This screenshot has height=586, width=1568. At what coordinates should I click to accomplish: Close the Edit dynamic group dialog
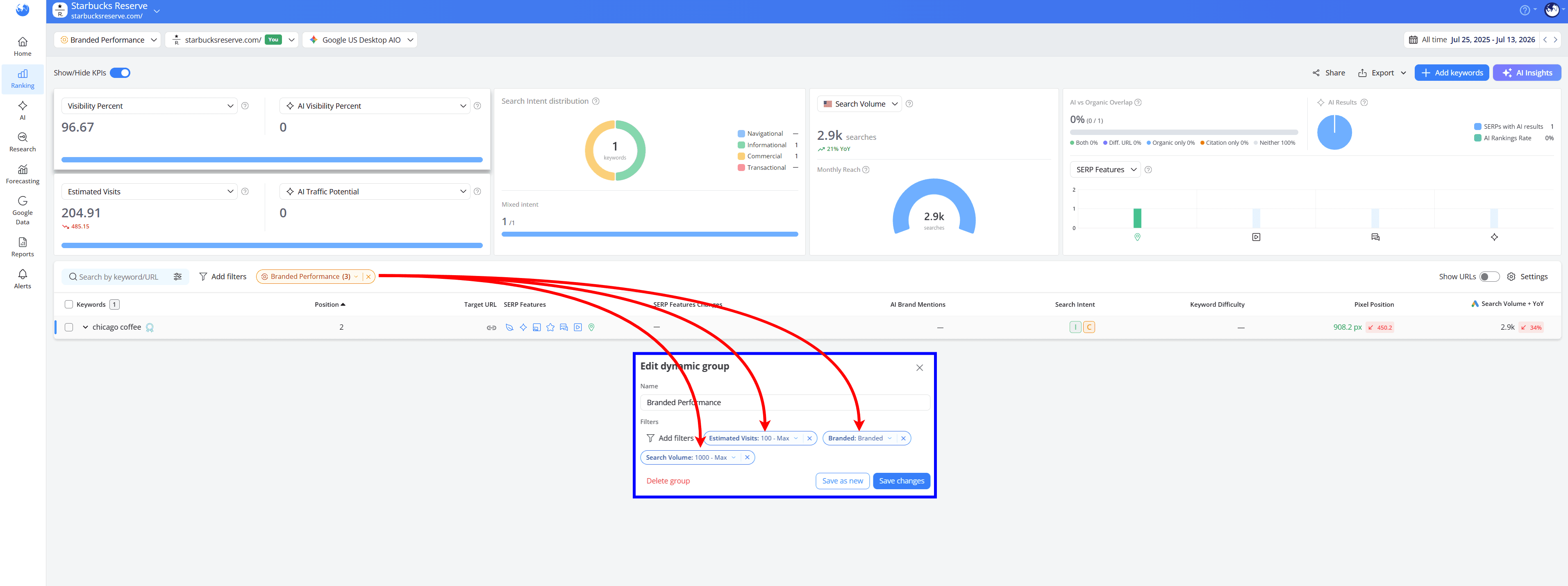pyautogui.click(x=919, y=368)
